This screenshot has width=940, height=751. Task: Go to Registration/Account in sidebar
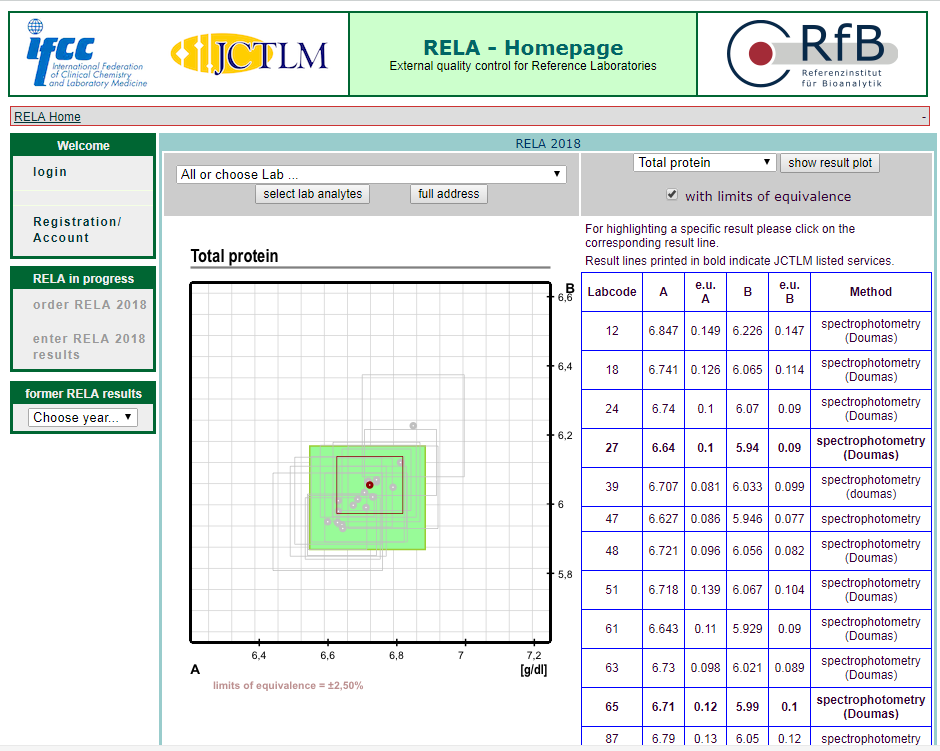(76, 230)
